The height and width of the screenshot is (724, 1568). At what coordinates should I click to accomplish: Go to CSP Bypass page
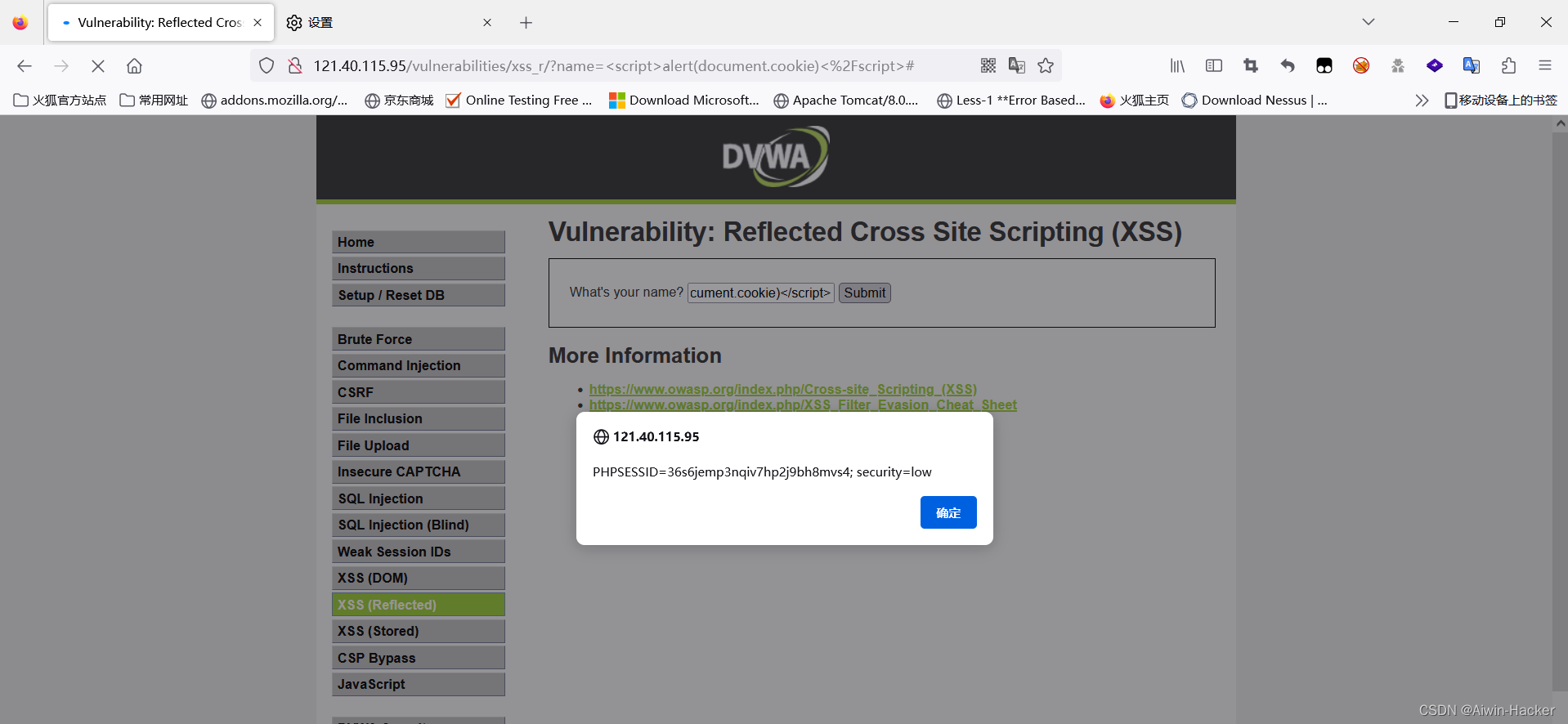pos(419,658)
